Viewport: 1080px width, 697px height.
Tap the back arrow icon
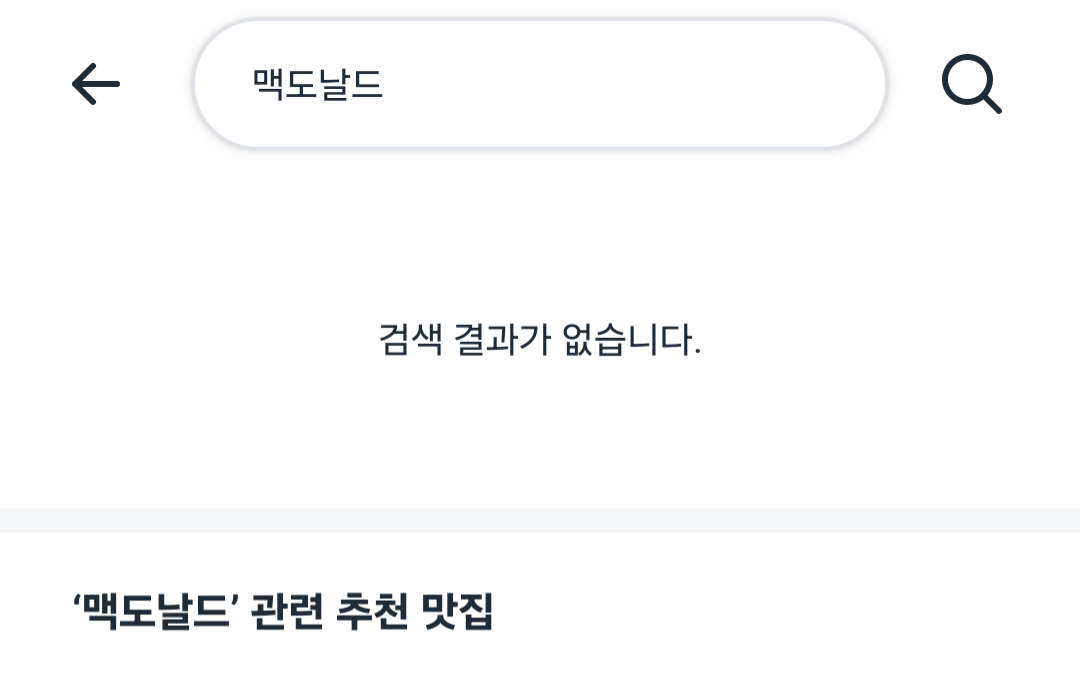pyautogui.click(x=96, y=84)
